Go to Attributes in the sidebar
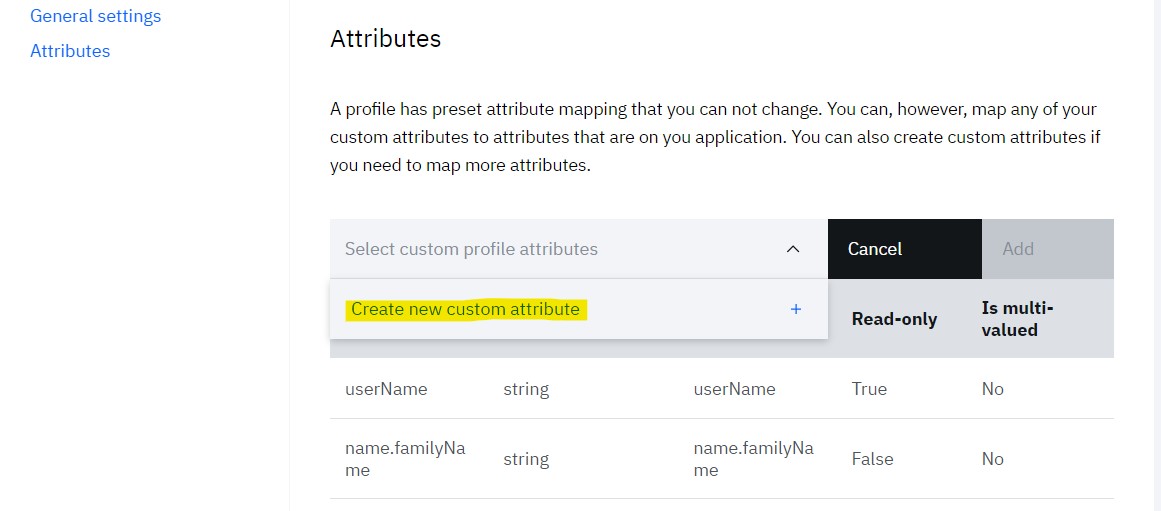 (x=70, y=51)
